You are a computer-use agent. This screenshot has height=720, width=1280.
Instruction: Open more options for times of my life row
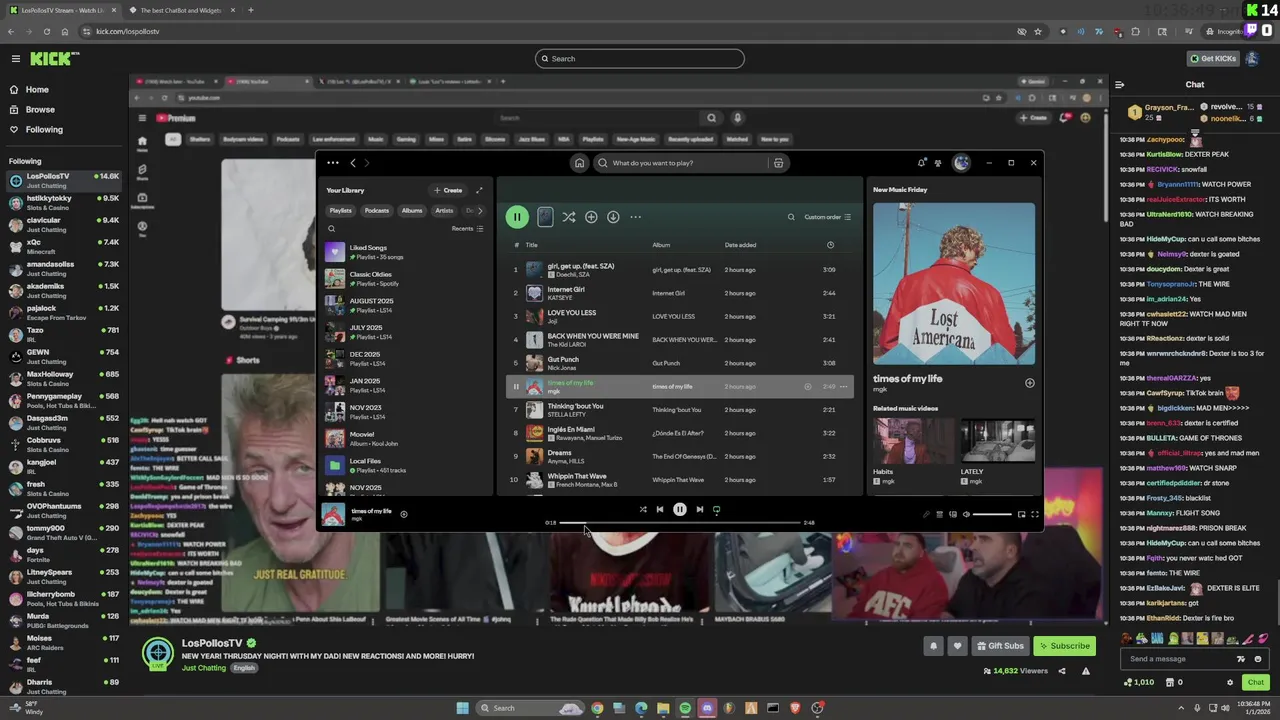[x=843, y=386]
